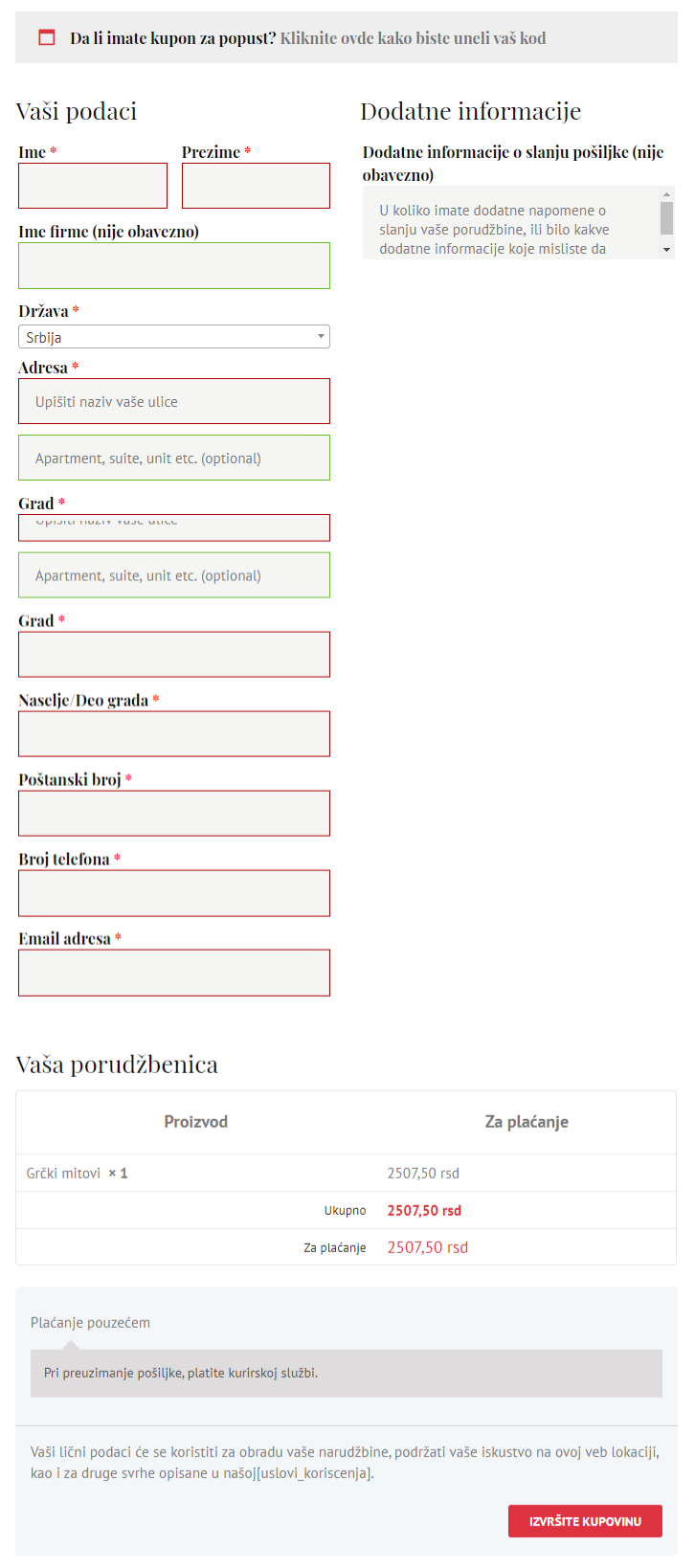
Task: Click the street address field under Adresa
Action: click(x=174, y=401)
